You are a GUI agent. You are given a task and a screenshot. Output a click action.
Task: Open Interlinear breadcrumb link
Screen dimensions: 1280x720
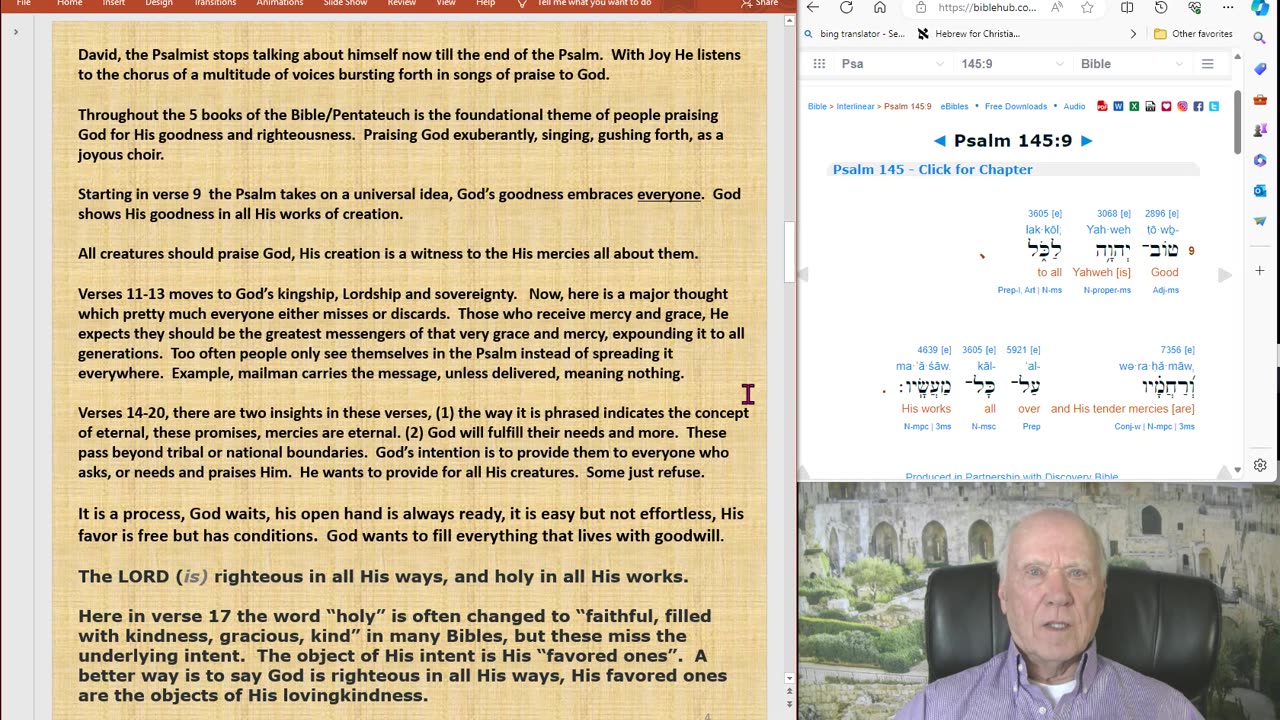tap(855, 106)
